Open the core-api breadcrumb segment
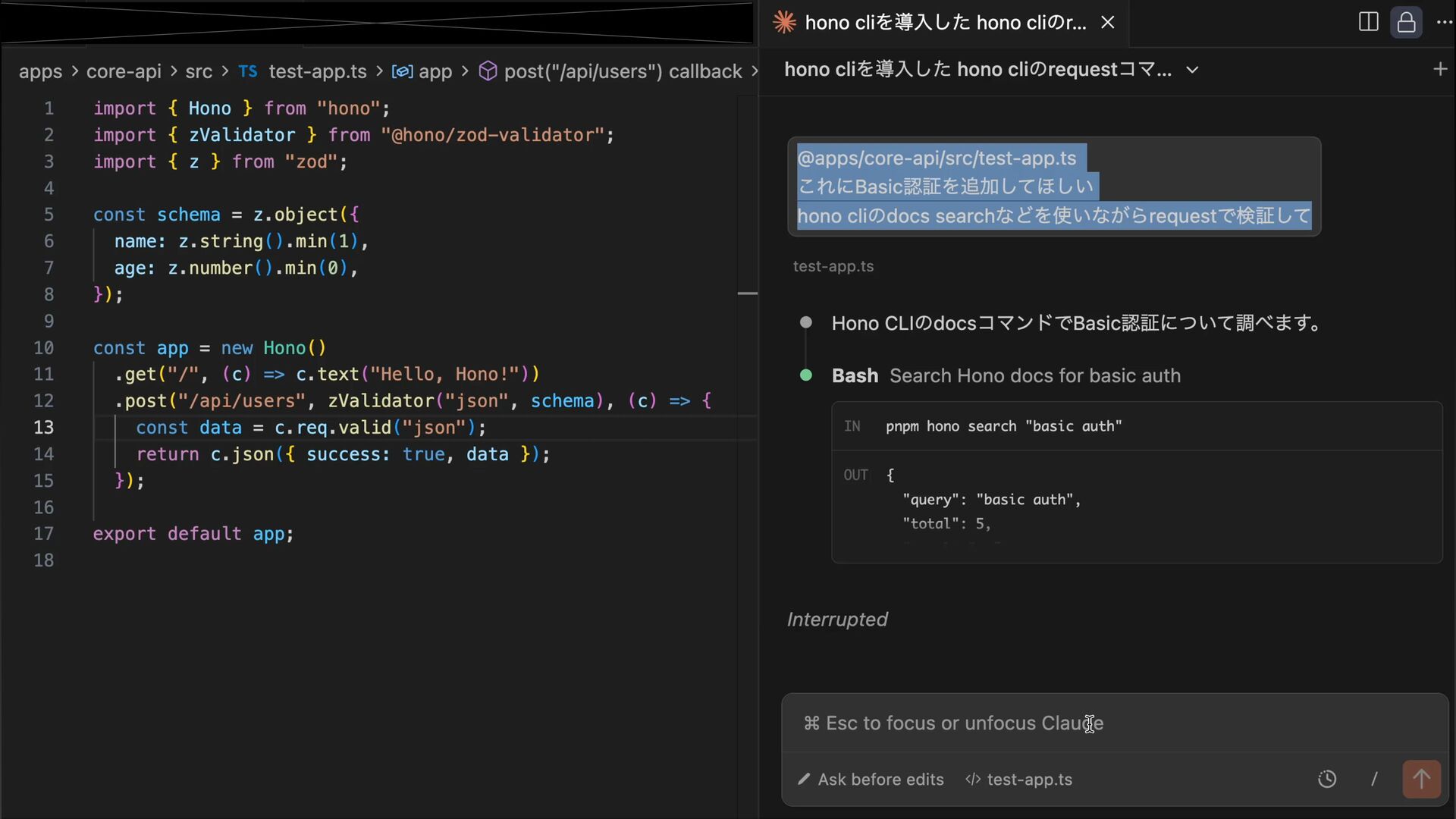 coord(124,71)
